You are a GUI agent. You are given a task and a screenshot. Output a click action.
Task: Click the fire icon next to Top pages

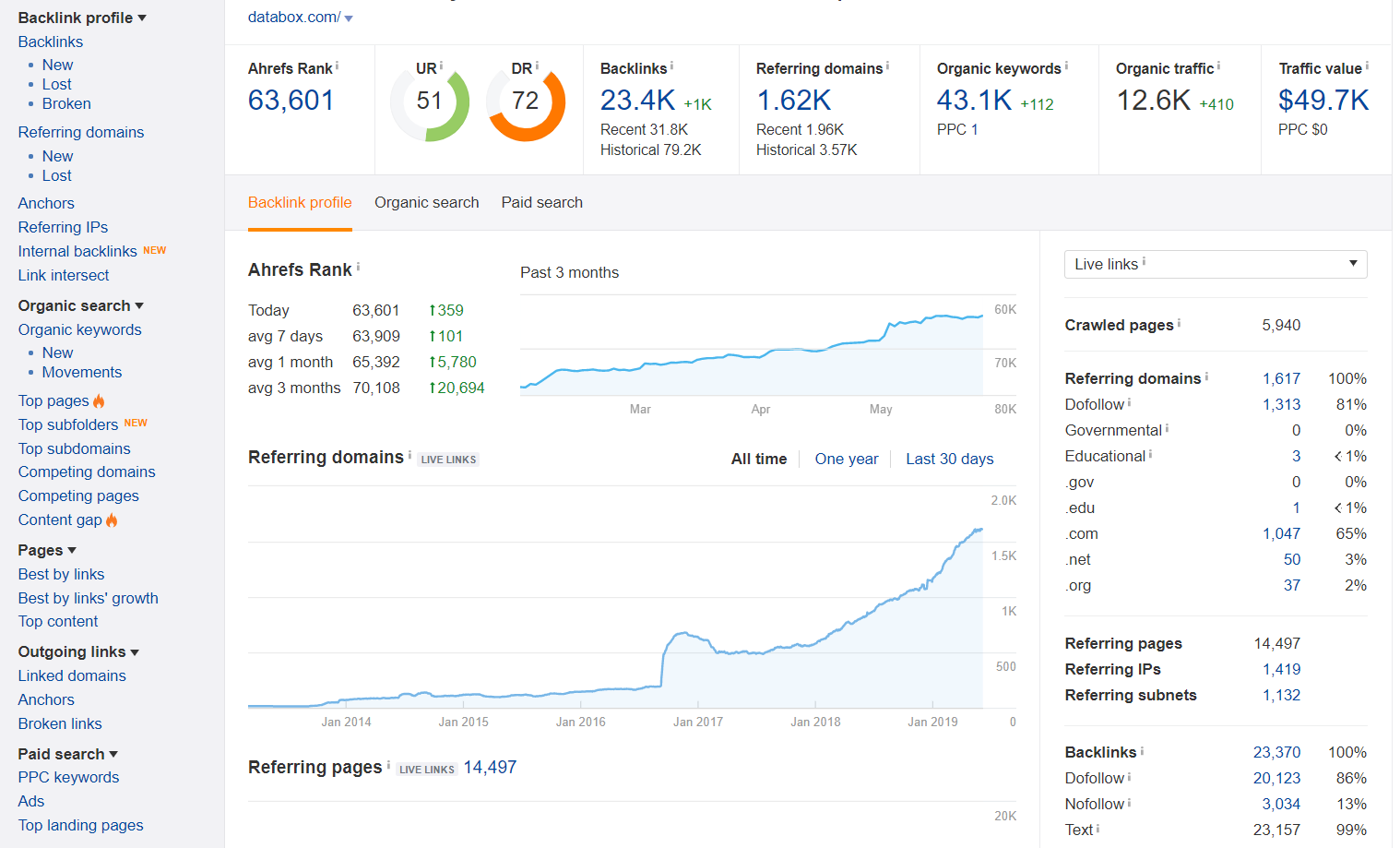[x=99, y=401]
